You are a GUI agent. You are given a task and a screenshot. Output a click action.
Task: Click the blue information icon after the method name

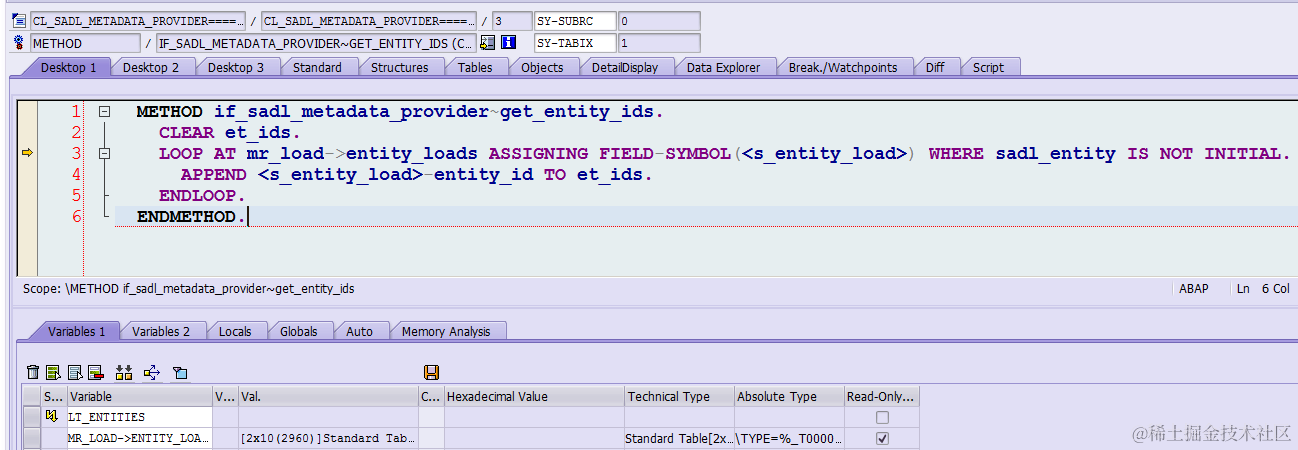508,43
